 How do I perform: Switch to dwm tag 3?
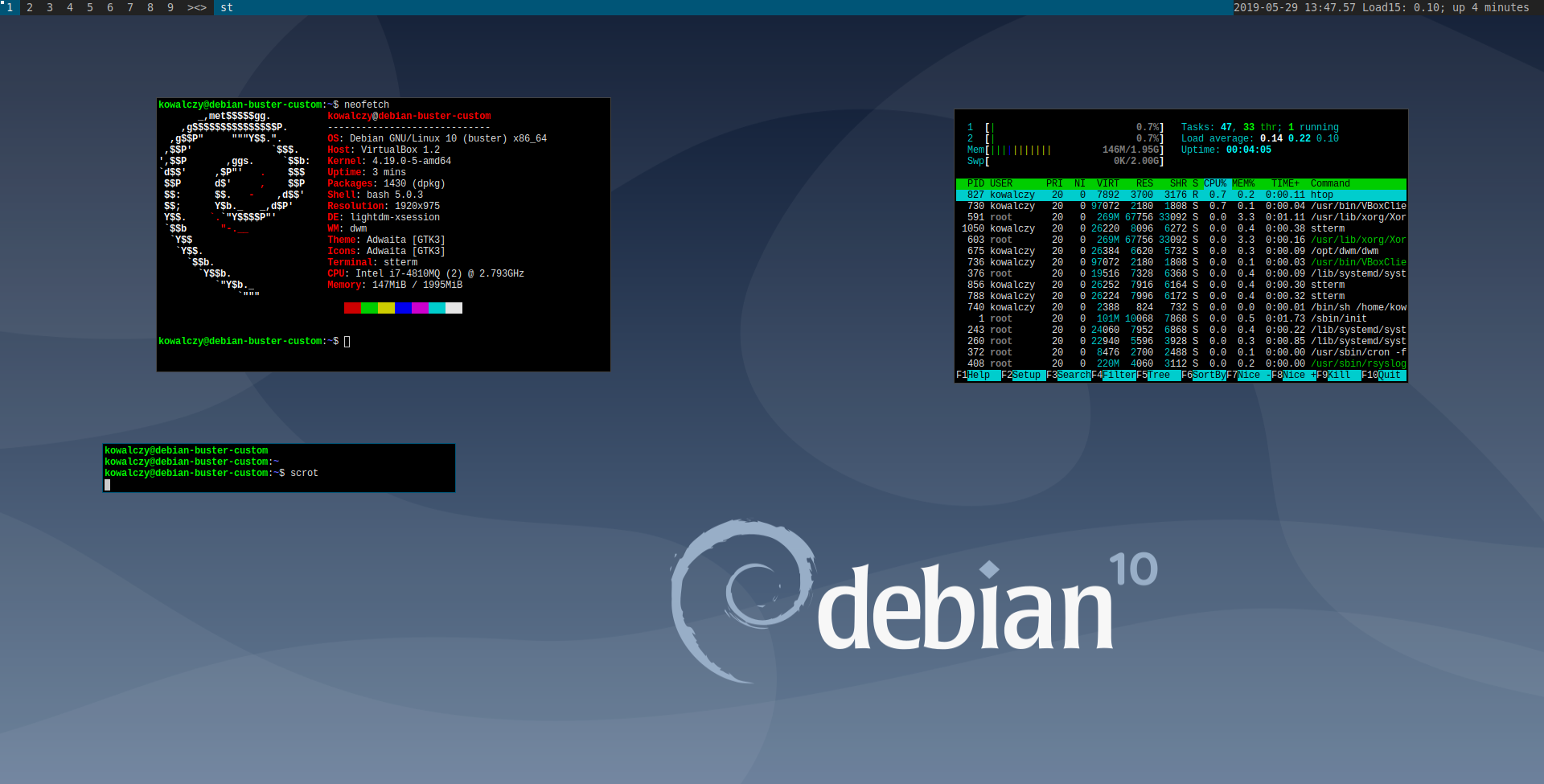coord(50,7)
